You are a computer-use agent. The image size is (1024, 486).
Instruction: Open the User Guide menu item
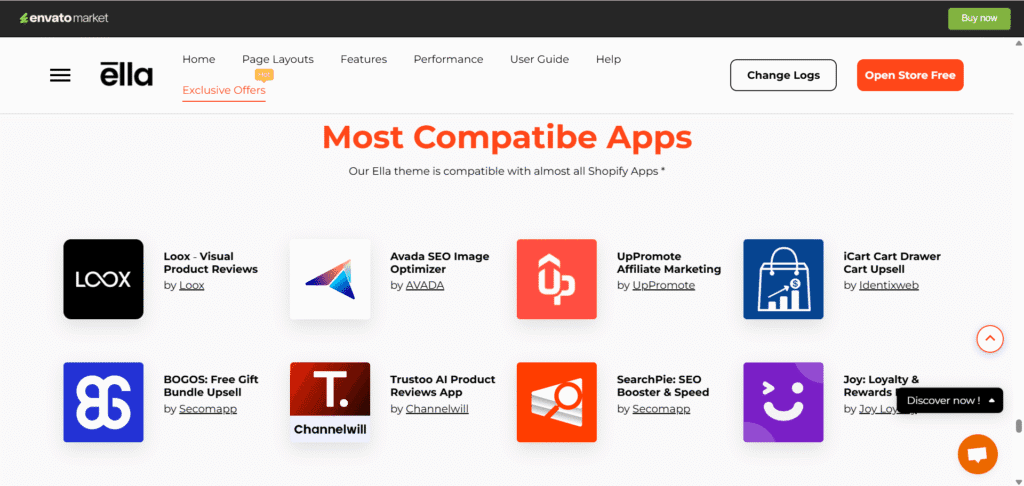tap(539, 59)
